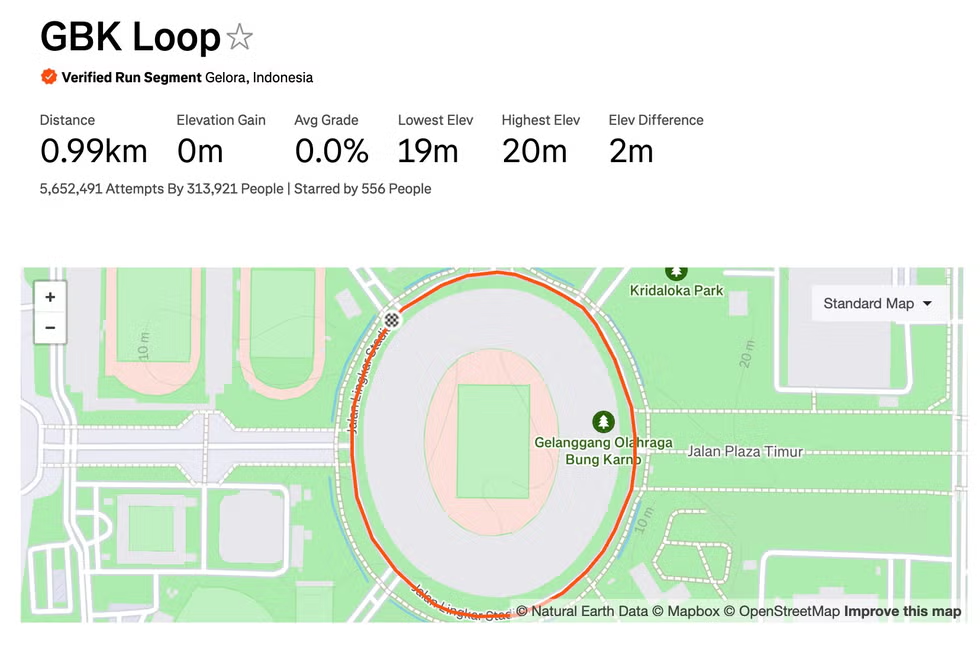980x645 pixels.
Task: Zoom in on the map
Action: (50, 297)
